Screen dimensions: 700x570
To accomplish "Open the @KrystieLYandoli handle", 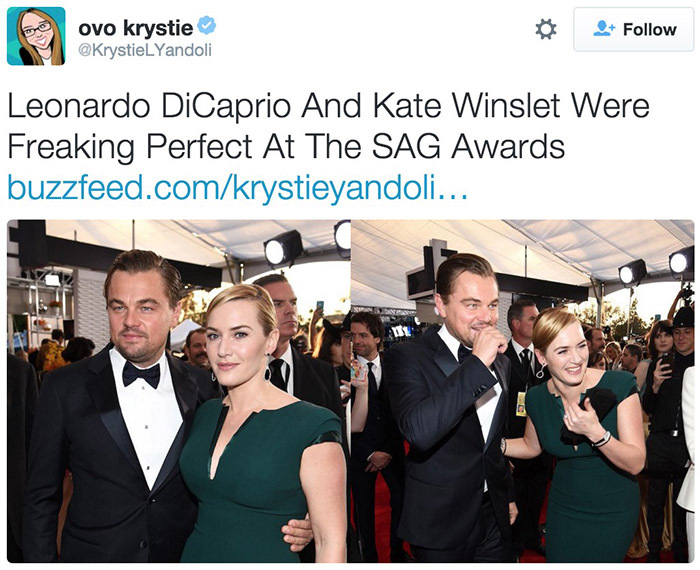I will pyautogui.click(x=145, y=50).
